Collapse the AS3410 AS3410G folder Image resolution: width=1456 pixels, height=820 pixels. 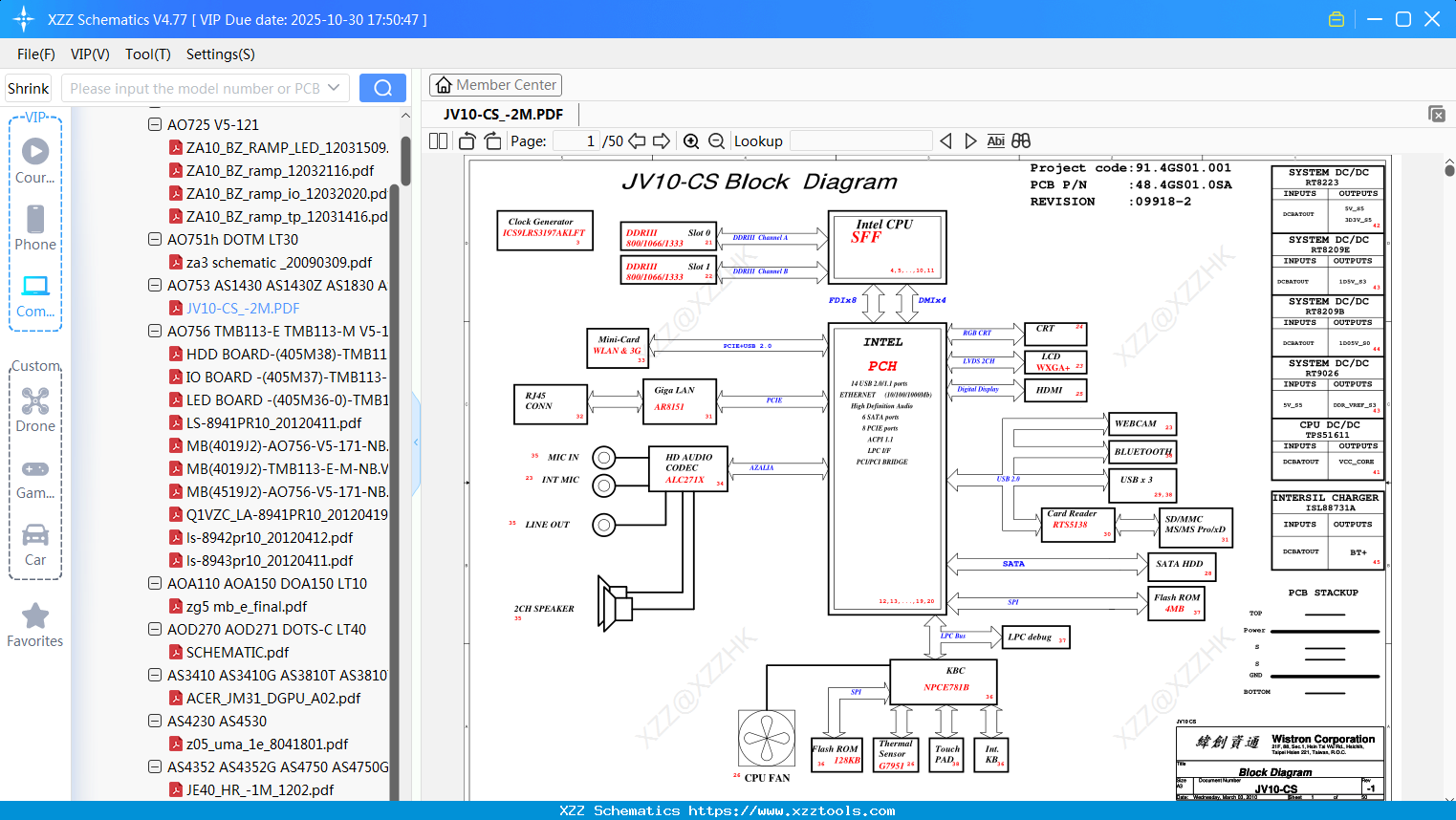click(155, 675)
